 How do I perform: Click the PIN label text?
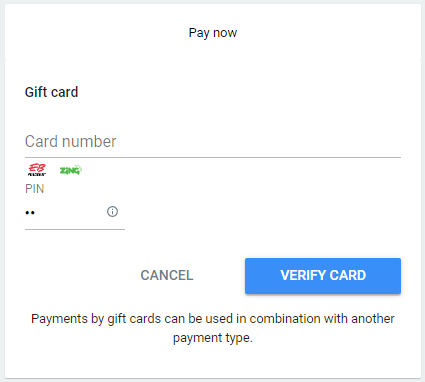click(x=35, y=189)
